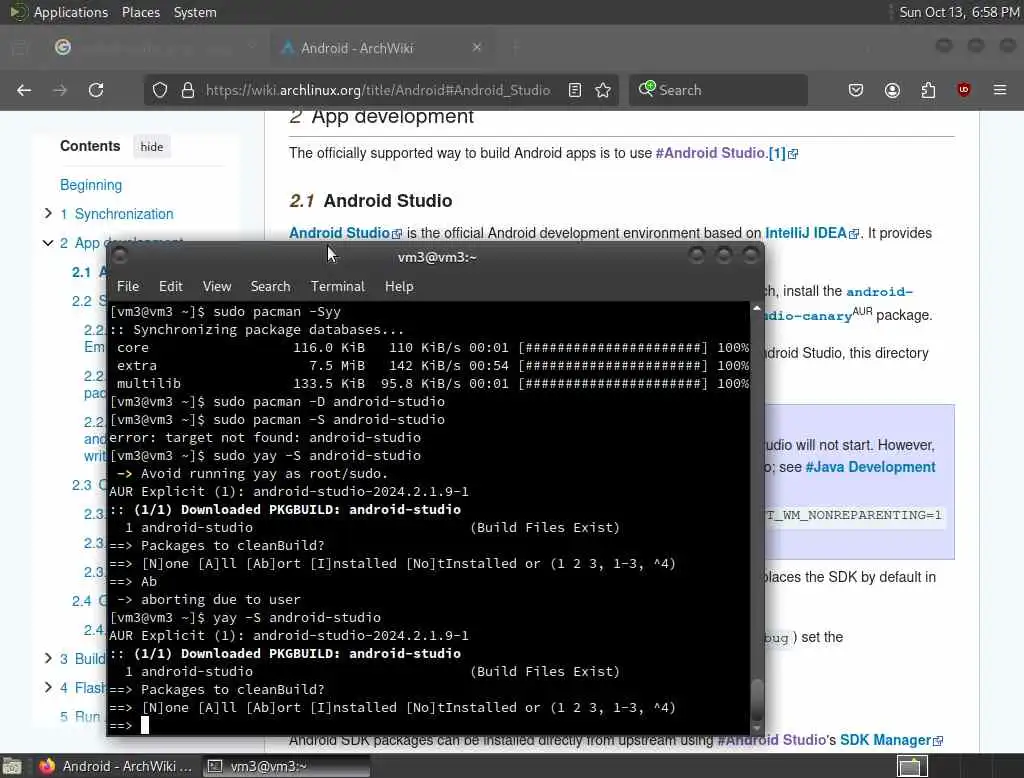Click 'Avoid running yay as root/sudo.' line
The image size is (1024, 778).
264,473
